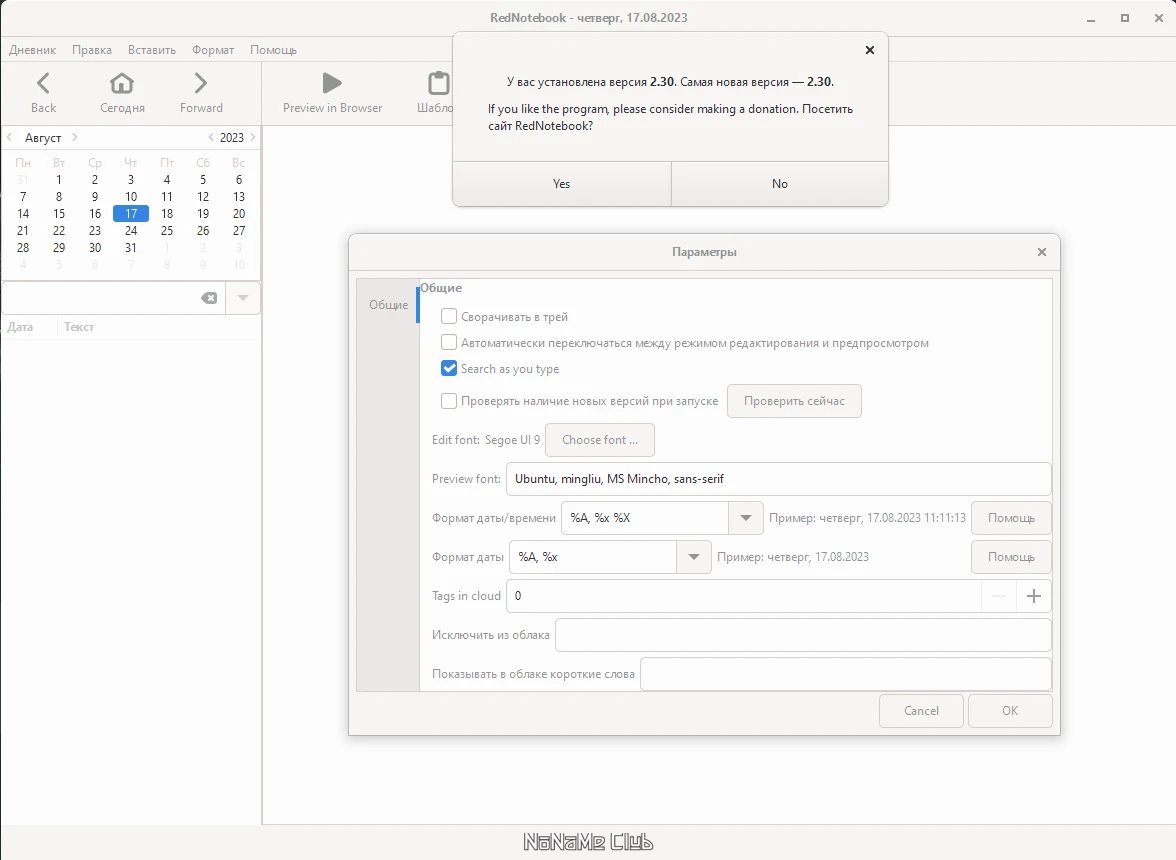This screenshot has width=1176, height=860.
Task: Go to next month after Август
Action: tap(75, 137)
